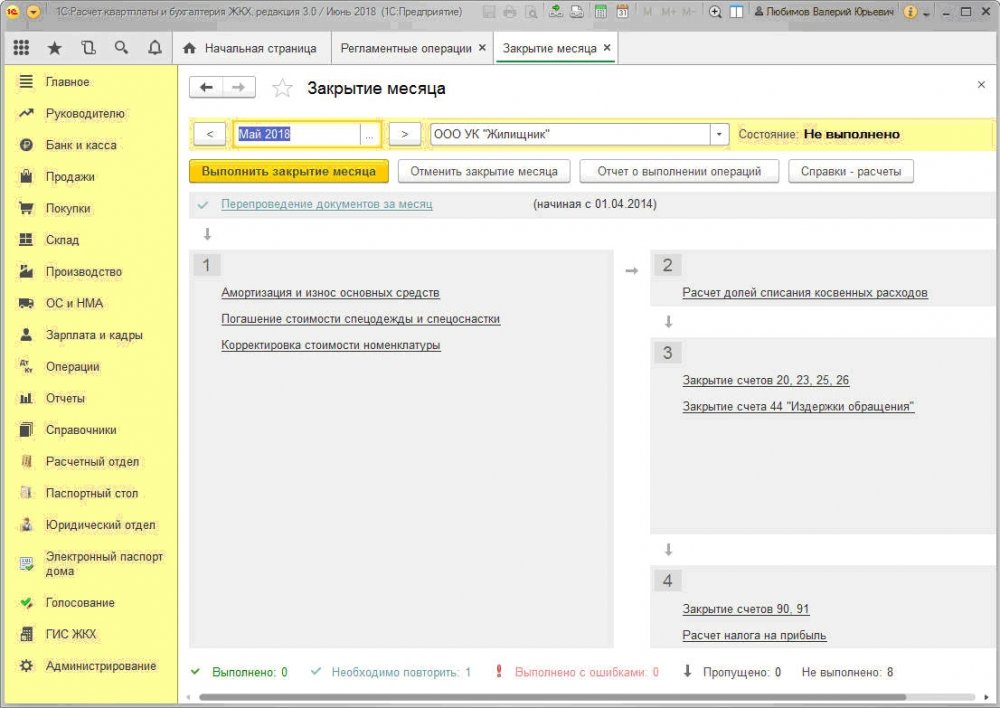This screenshot has height=708, width=1000.
Task: Open the calculator icon in title bar
Action: (600, 11)
